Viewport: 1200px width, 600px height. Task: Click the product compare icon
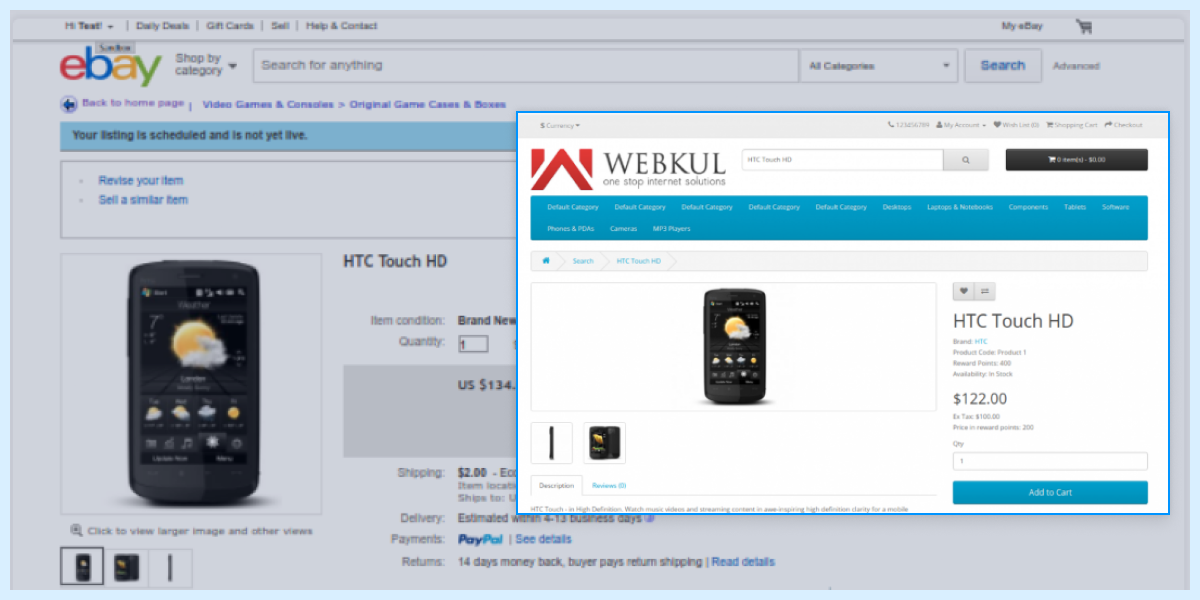[x=985, y=291]
